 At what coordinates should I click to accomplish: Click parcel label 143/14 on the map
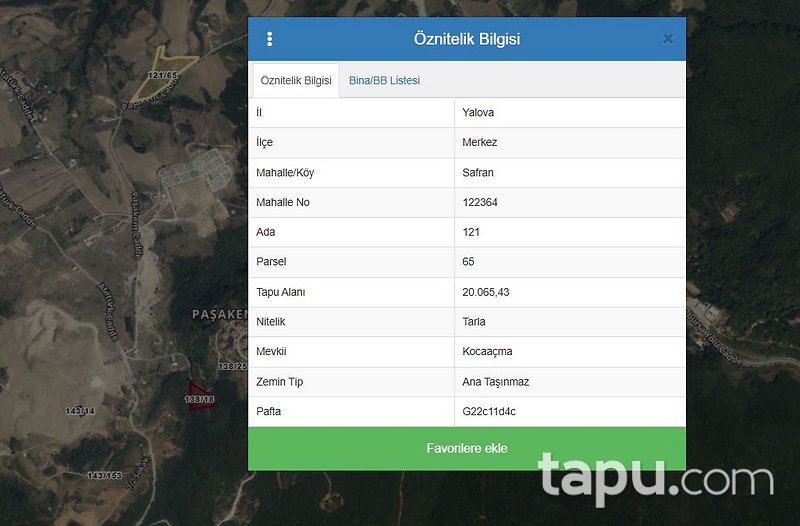pos(80,411)
